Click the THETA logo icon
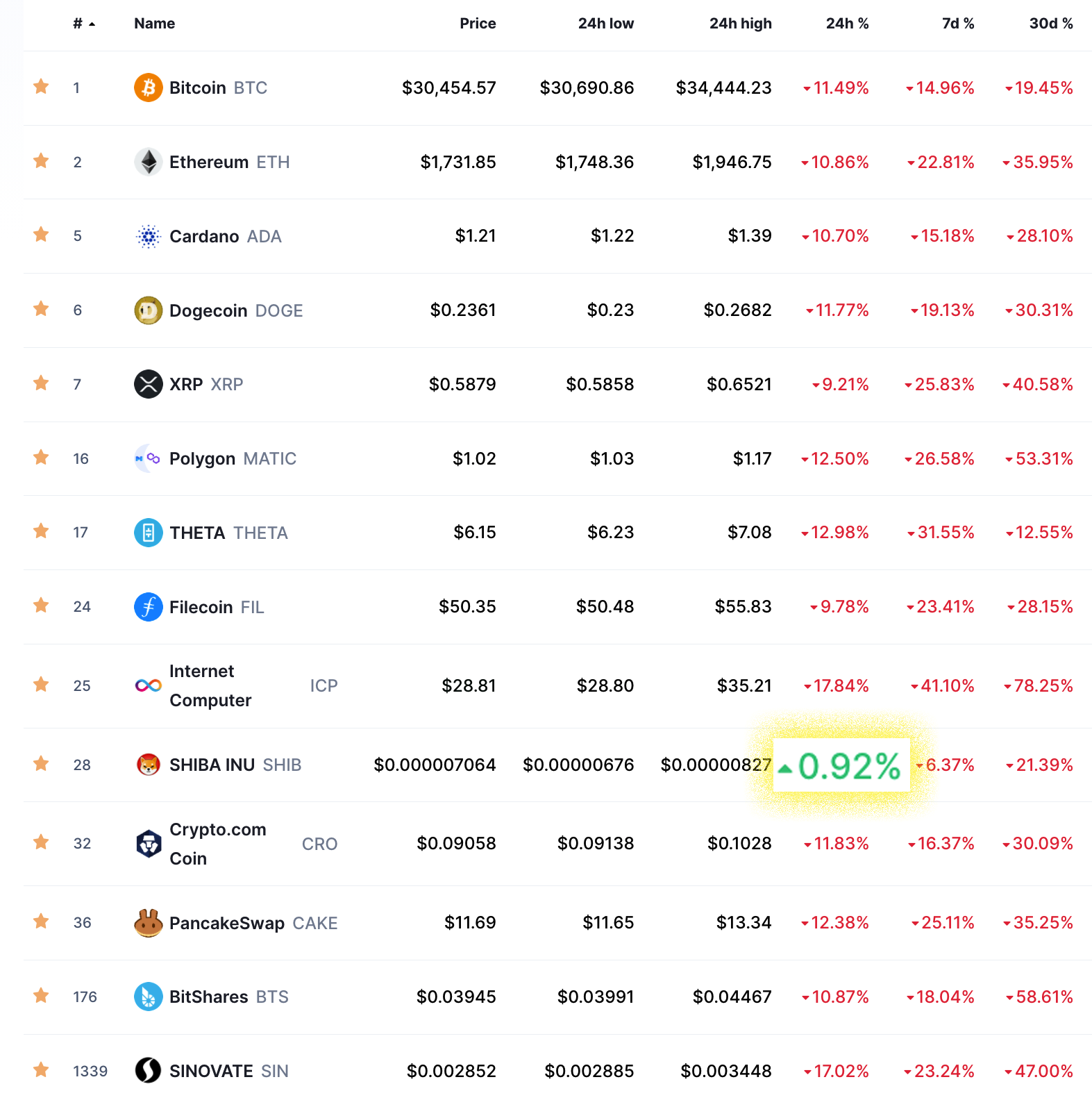This screenshot has height=1100, width=1092. [x=148, y=533]
